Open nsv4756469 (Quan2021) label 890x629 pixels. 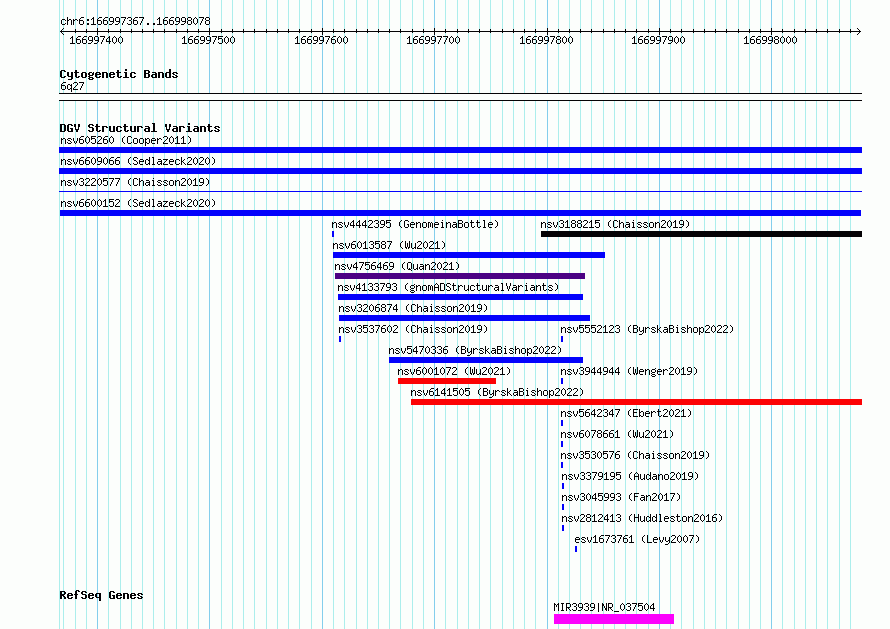click(397, 266)
